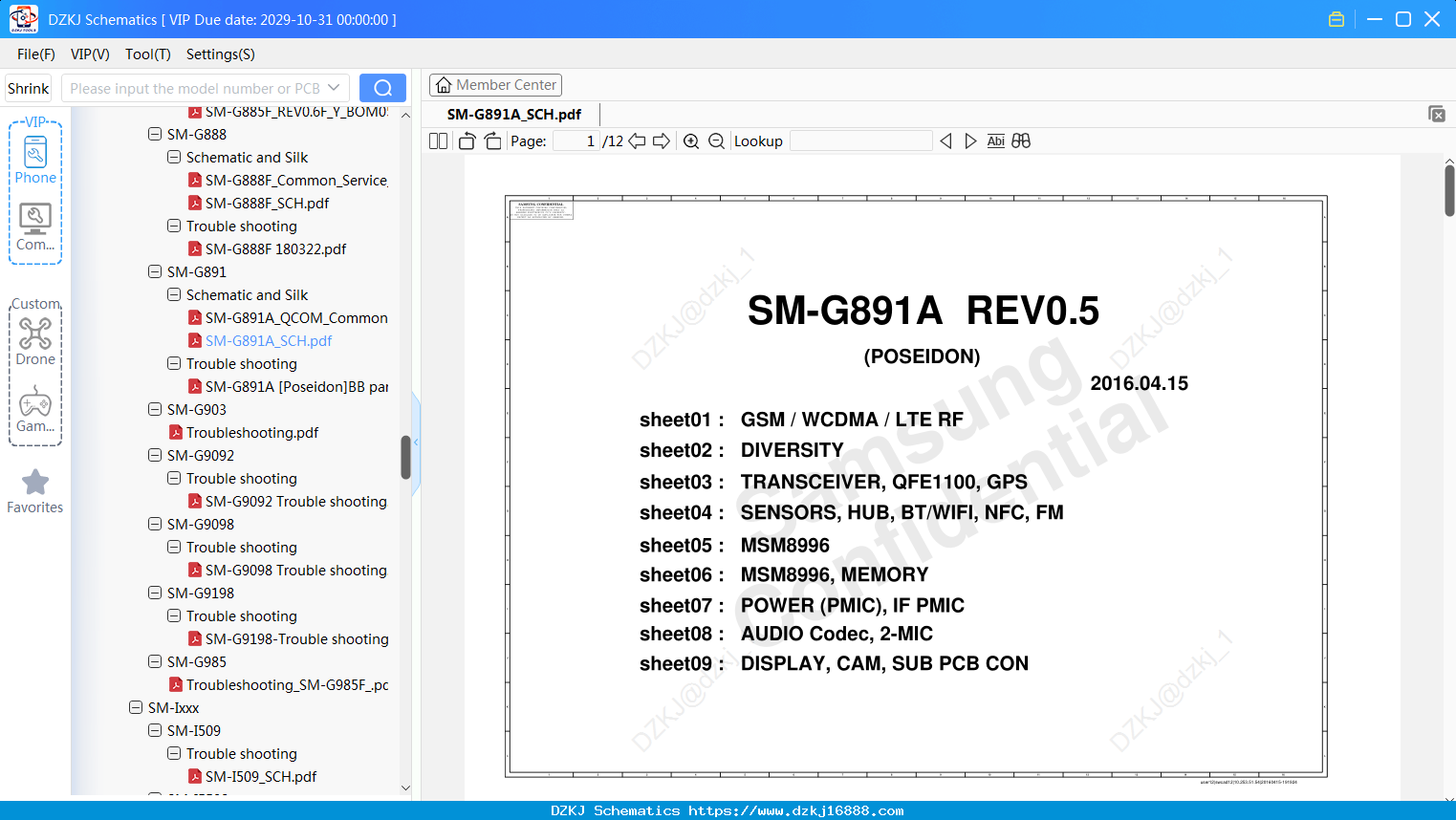Screen dimensions: 1456x820
Task: Close all tabs icon at right
Action: tap(1437, 114)
